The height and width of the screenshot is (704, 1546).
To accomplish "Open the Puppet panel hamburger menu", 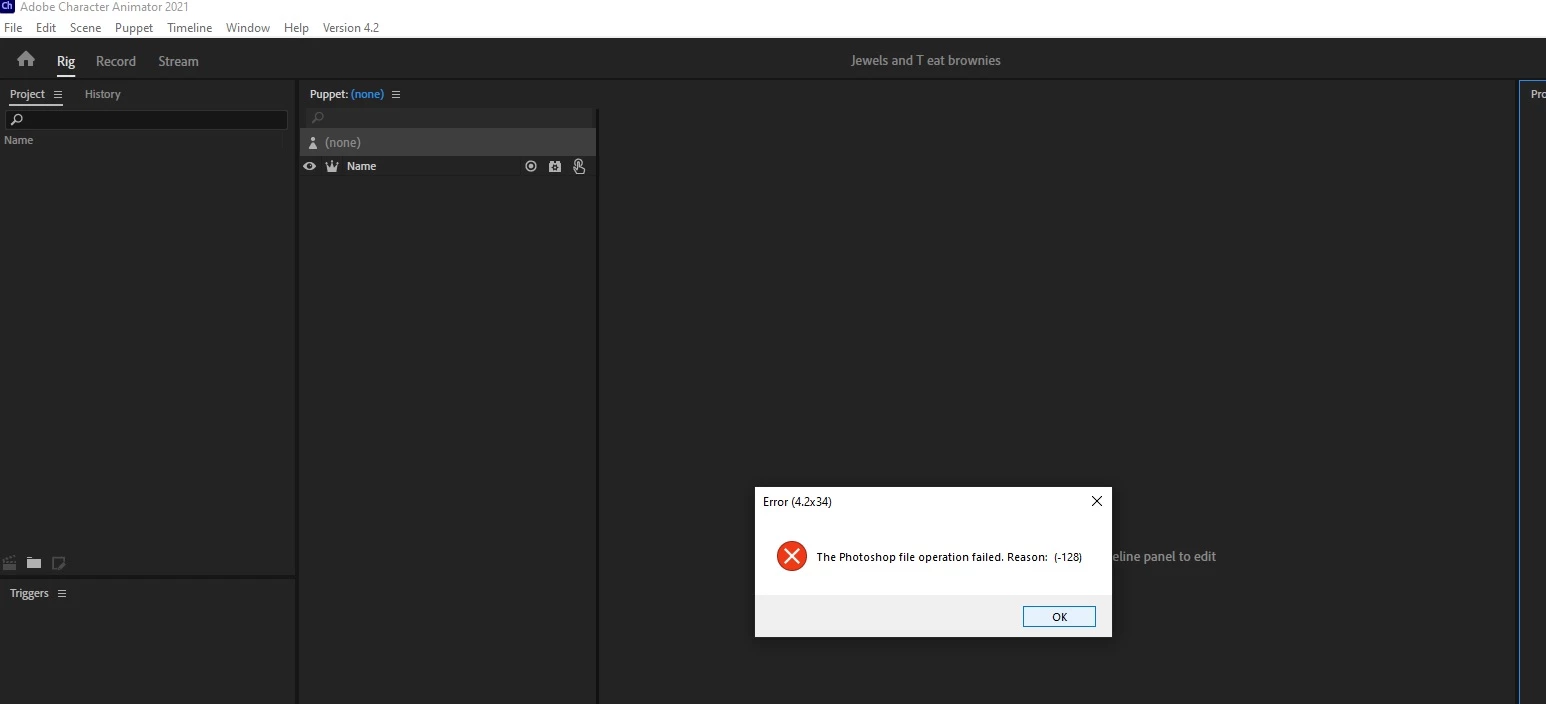I will coord(396,94).
